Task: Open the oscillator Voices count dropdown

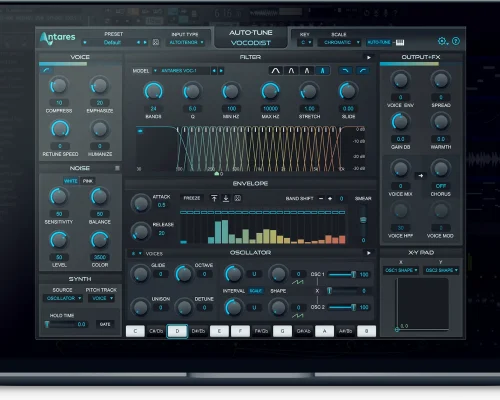Action: (x=136, y=253)
